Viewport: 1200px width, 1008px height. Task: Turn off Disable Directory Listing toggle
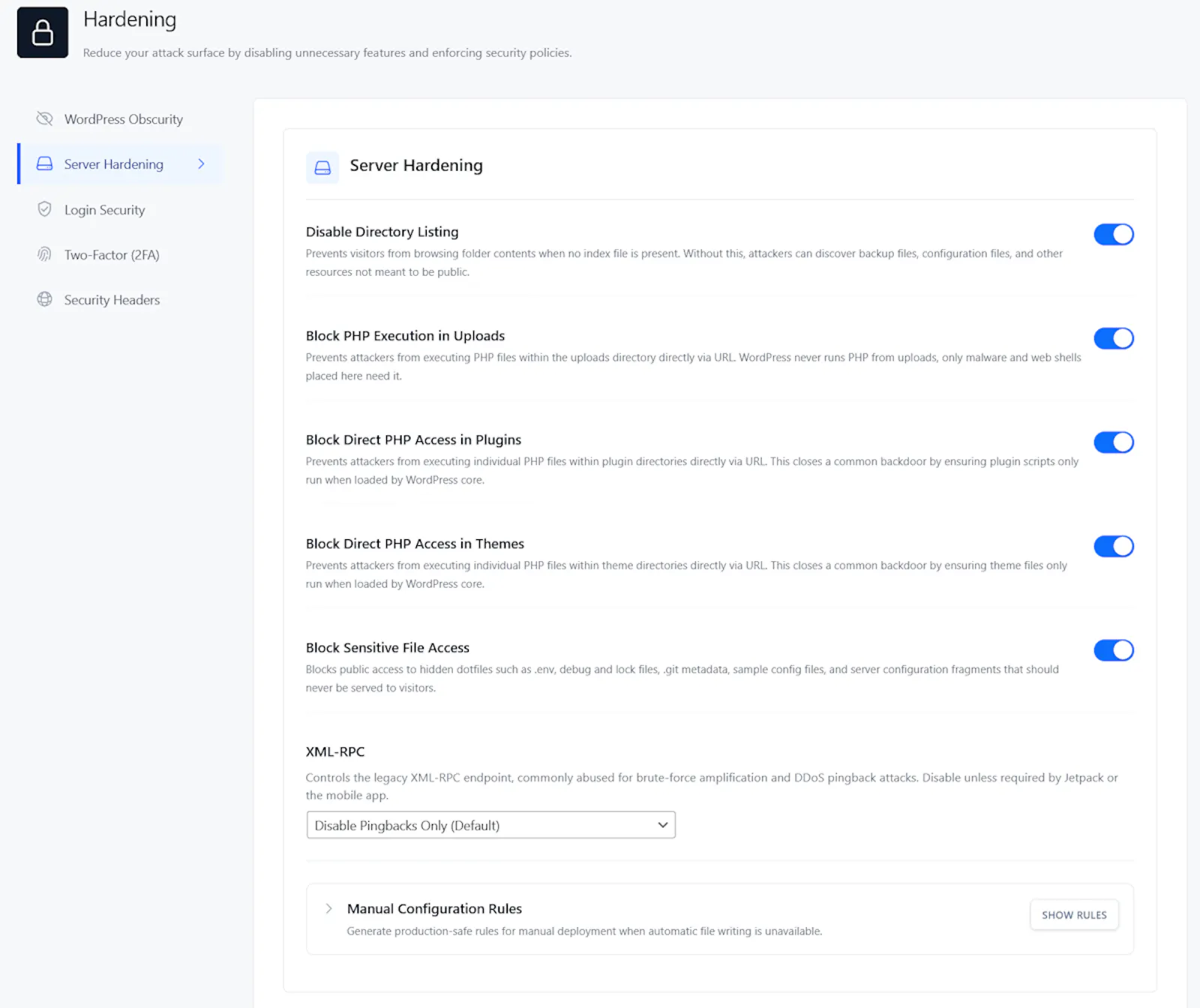[x=1114, y=235]
